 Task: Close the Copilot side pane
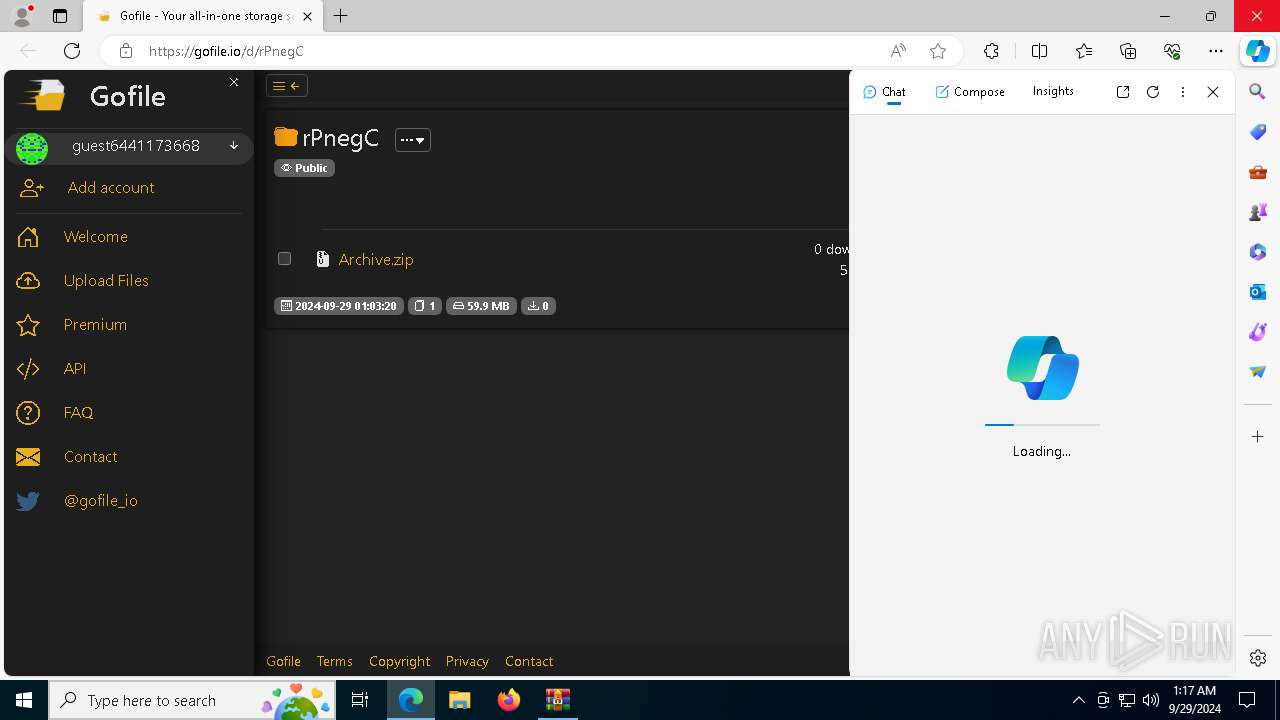click(x=1213, y=92)
